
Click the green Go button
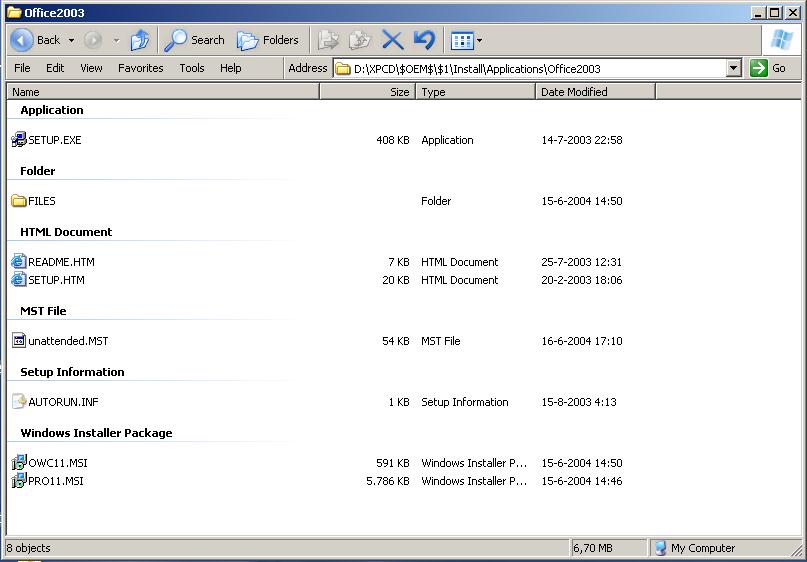(768, 68)
